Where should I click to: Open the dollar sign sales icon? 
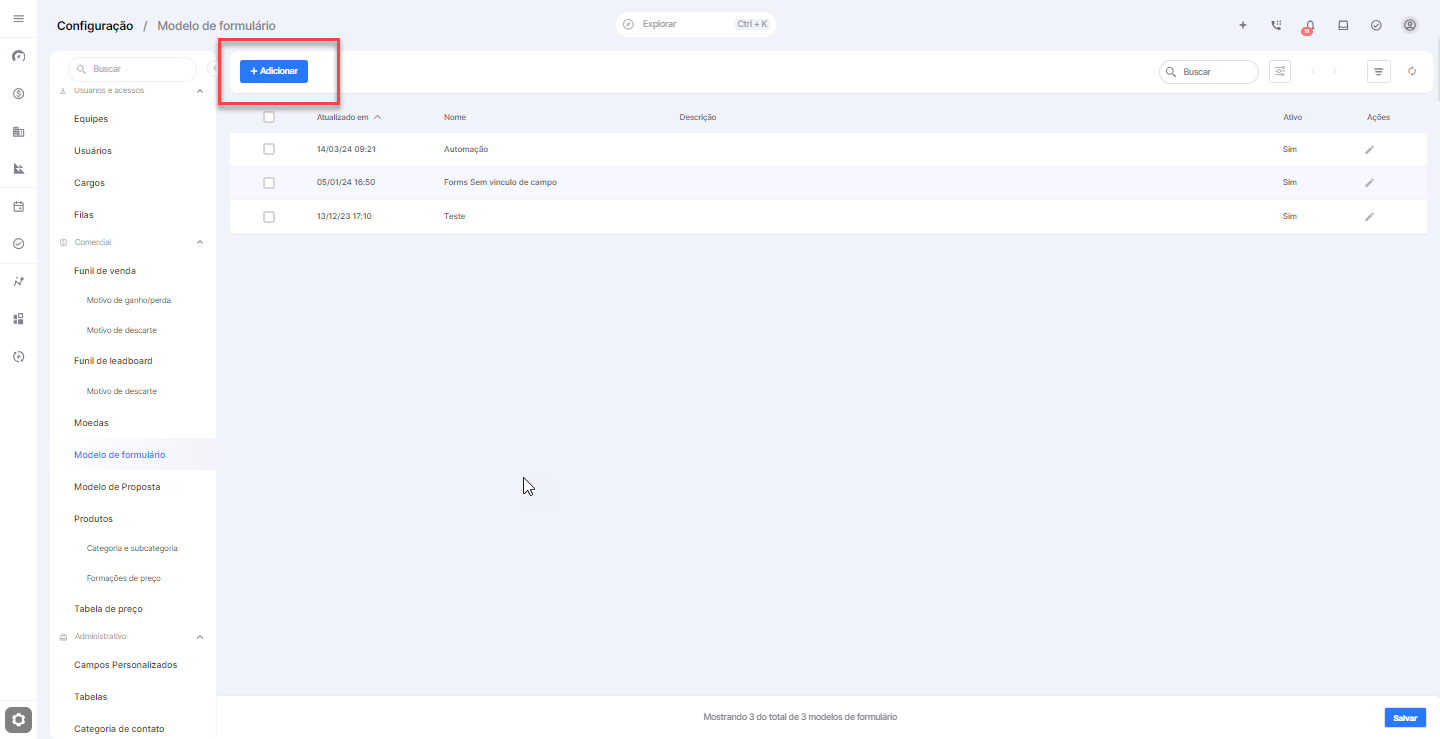tap(18, 94)
